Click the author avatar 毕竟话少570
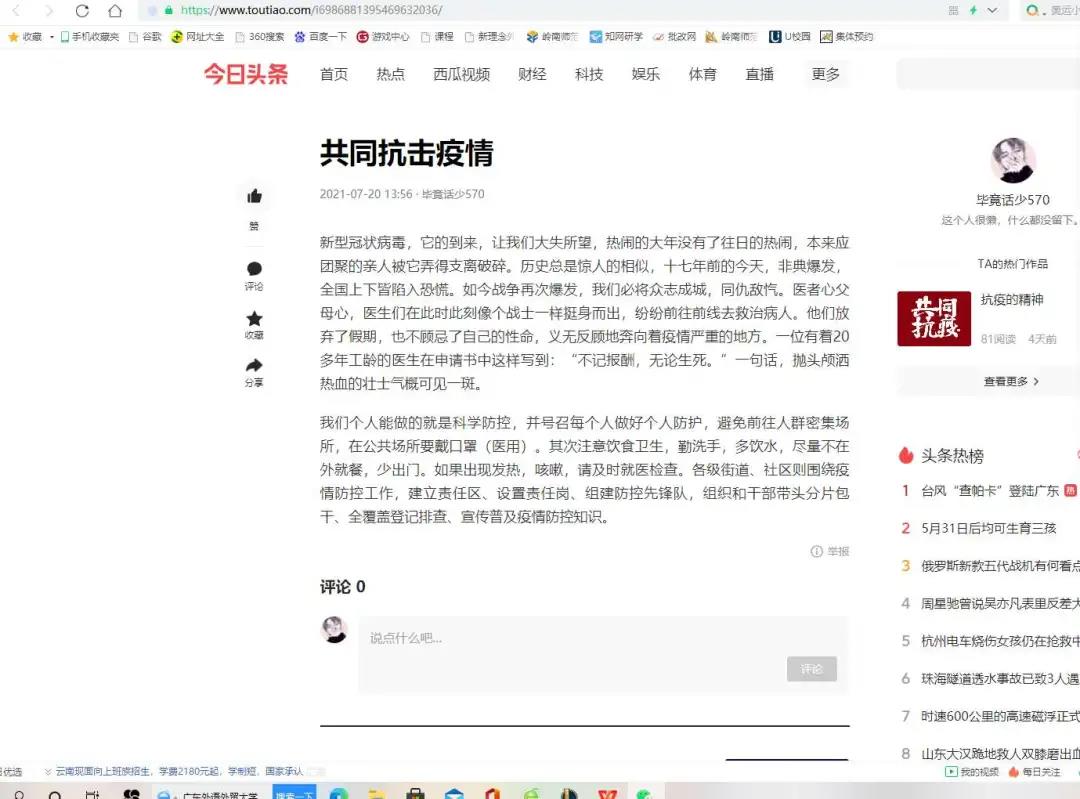The height and width of the screenshot is (799, 1080). (1012, 161)
